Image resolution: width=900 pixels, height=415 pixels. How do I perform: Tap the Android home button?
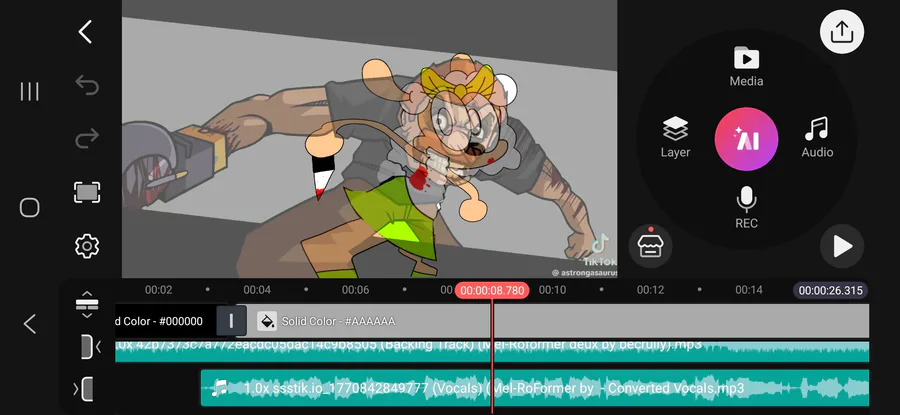[x=30, y=207]
